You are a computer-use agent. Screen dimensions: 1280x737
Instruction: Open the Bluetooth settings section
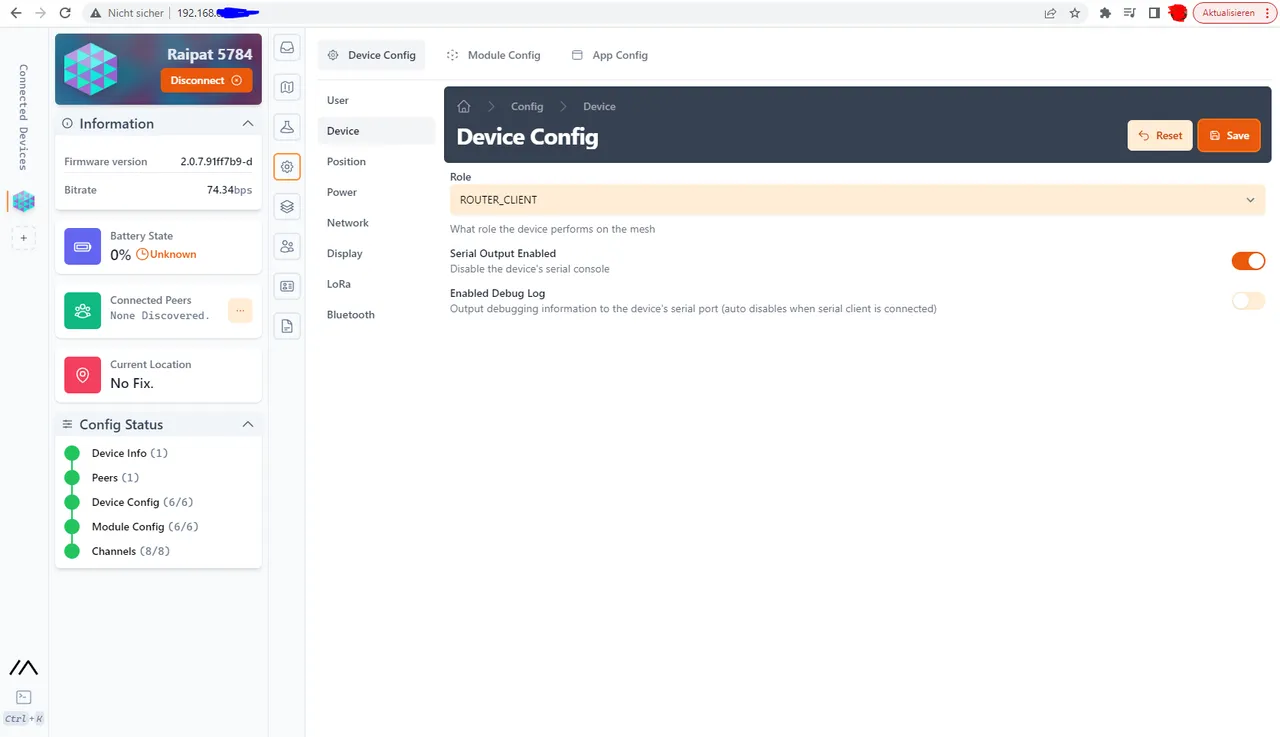(x=376, y=315)
